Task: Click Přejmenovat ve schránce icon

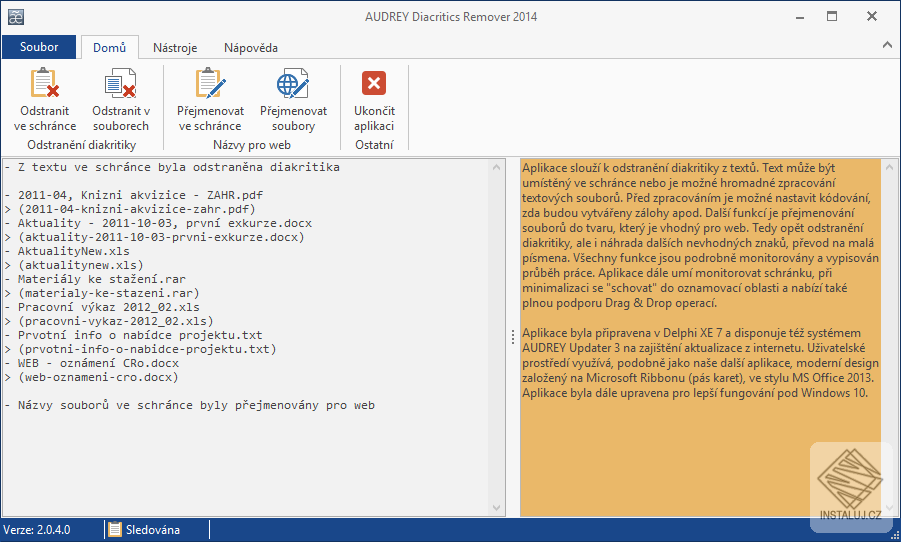Action: click(210, 83)
